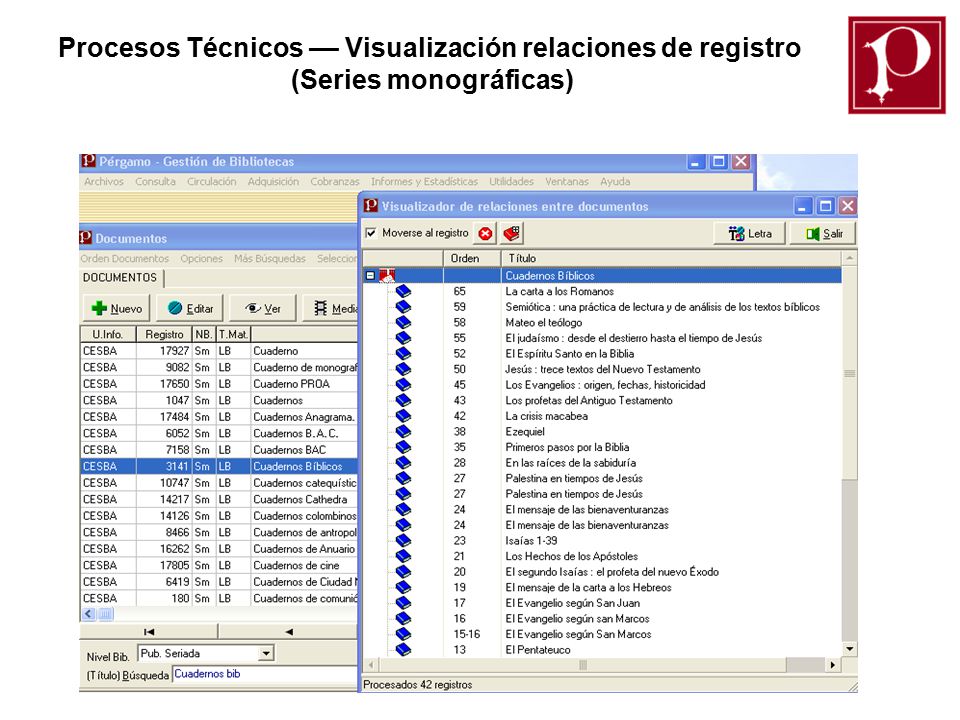Click book icon for El mensaje de la carta a los Hebreos

(x=403, y=588)
